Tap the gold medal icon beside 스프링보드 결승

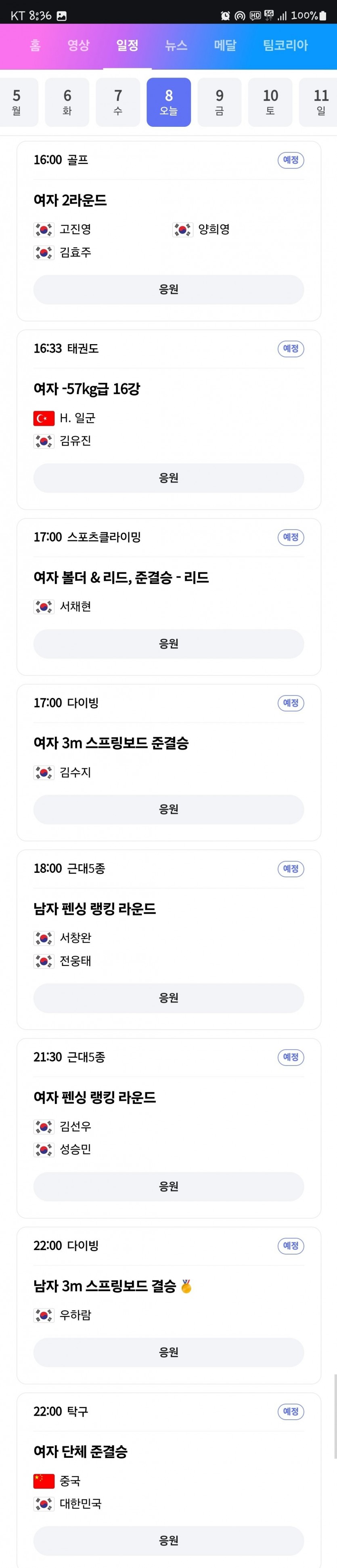tap(186, 1286)
